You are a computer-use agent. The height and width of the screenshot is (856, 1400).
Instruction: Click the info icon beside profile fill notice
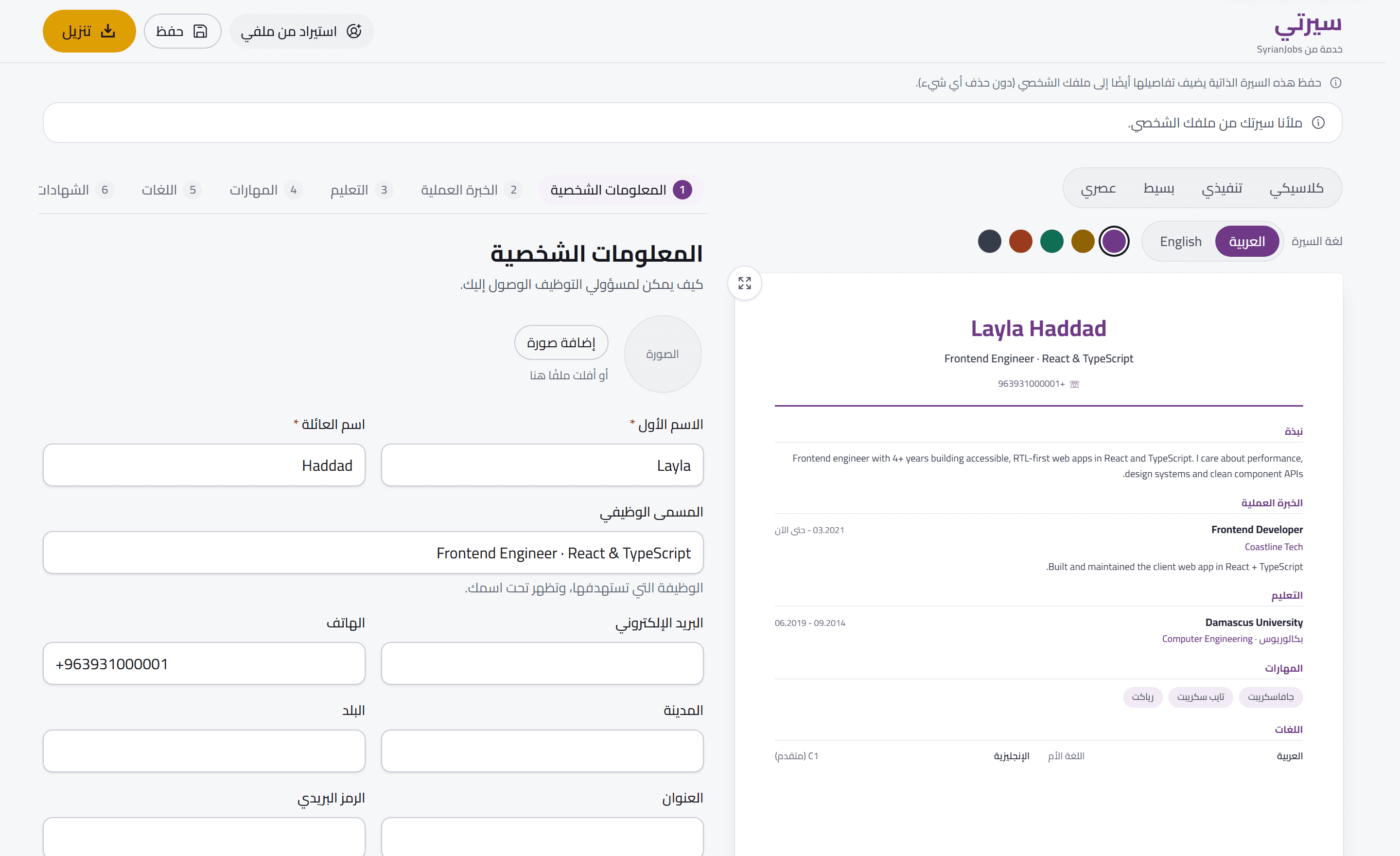(1318, 123)
